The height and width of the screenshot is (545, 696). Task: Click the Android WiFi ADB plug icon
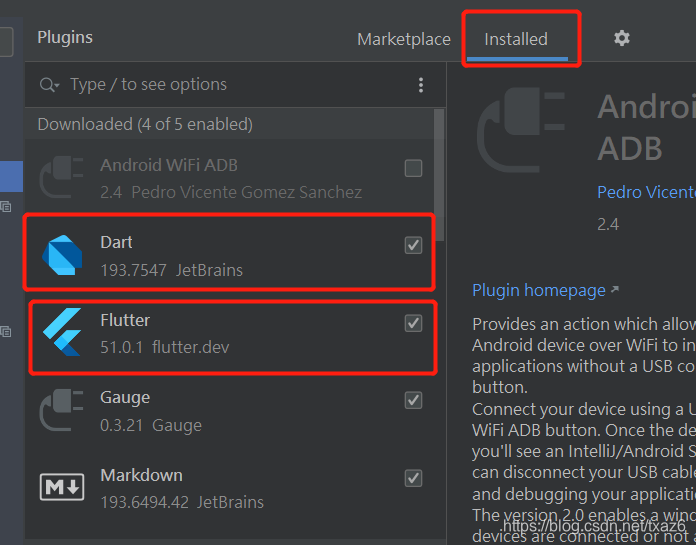[62, 178]
